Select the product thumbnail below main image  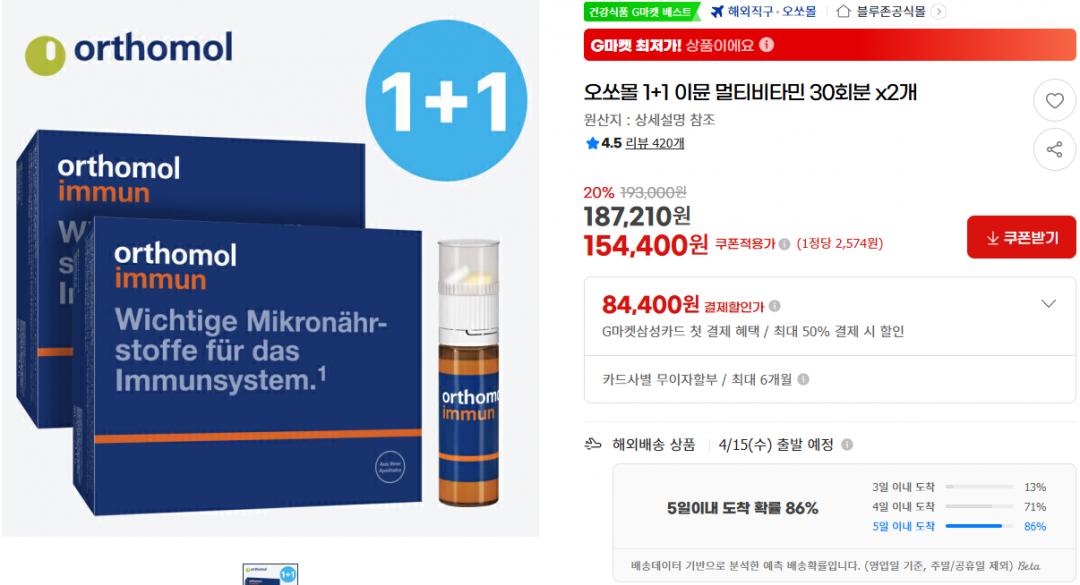coord(270,574)
